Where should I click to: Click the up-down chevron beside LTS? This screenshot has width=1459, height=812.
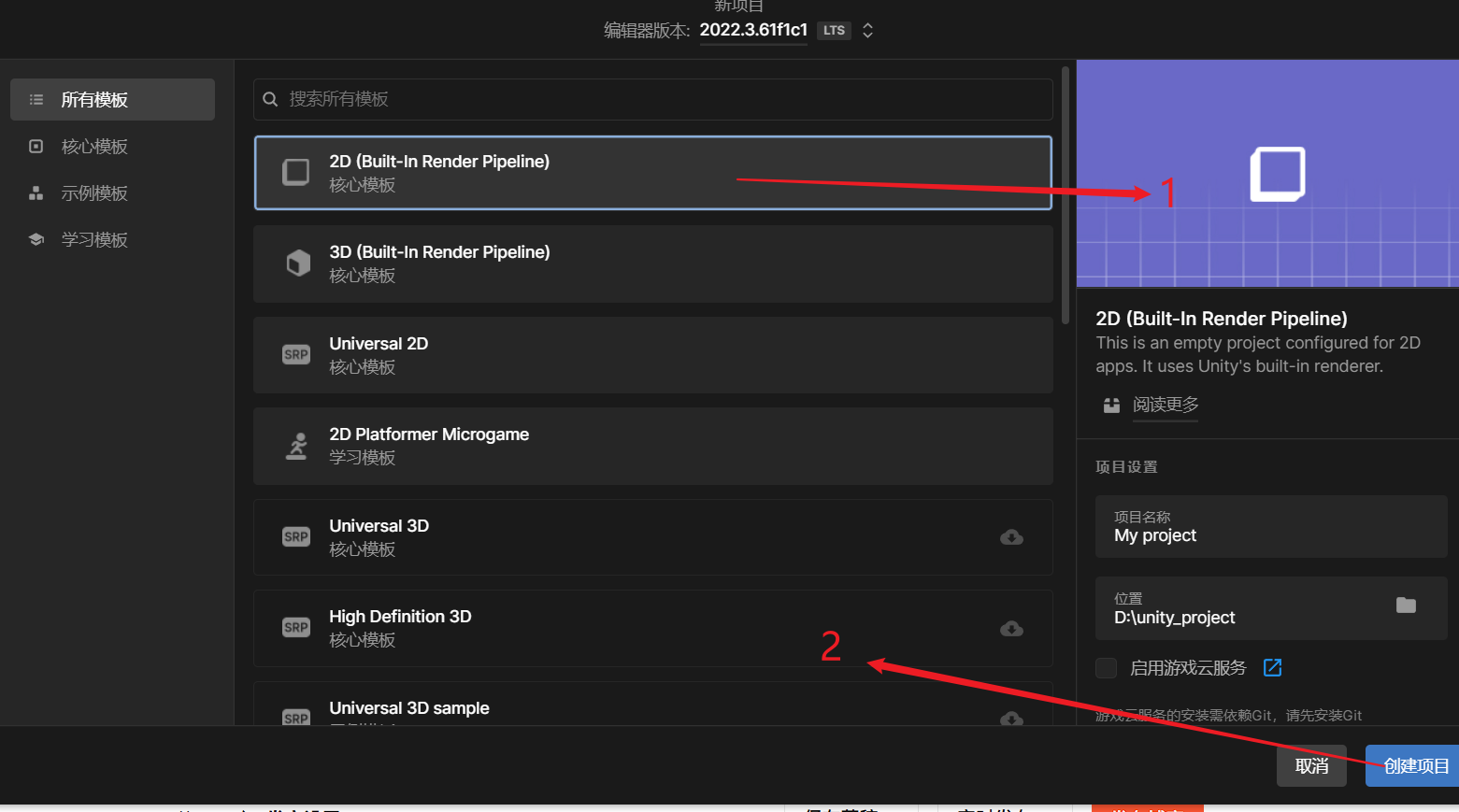(x=867, y=30)
